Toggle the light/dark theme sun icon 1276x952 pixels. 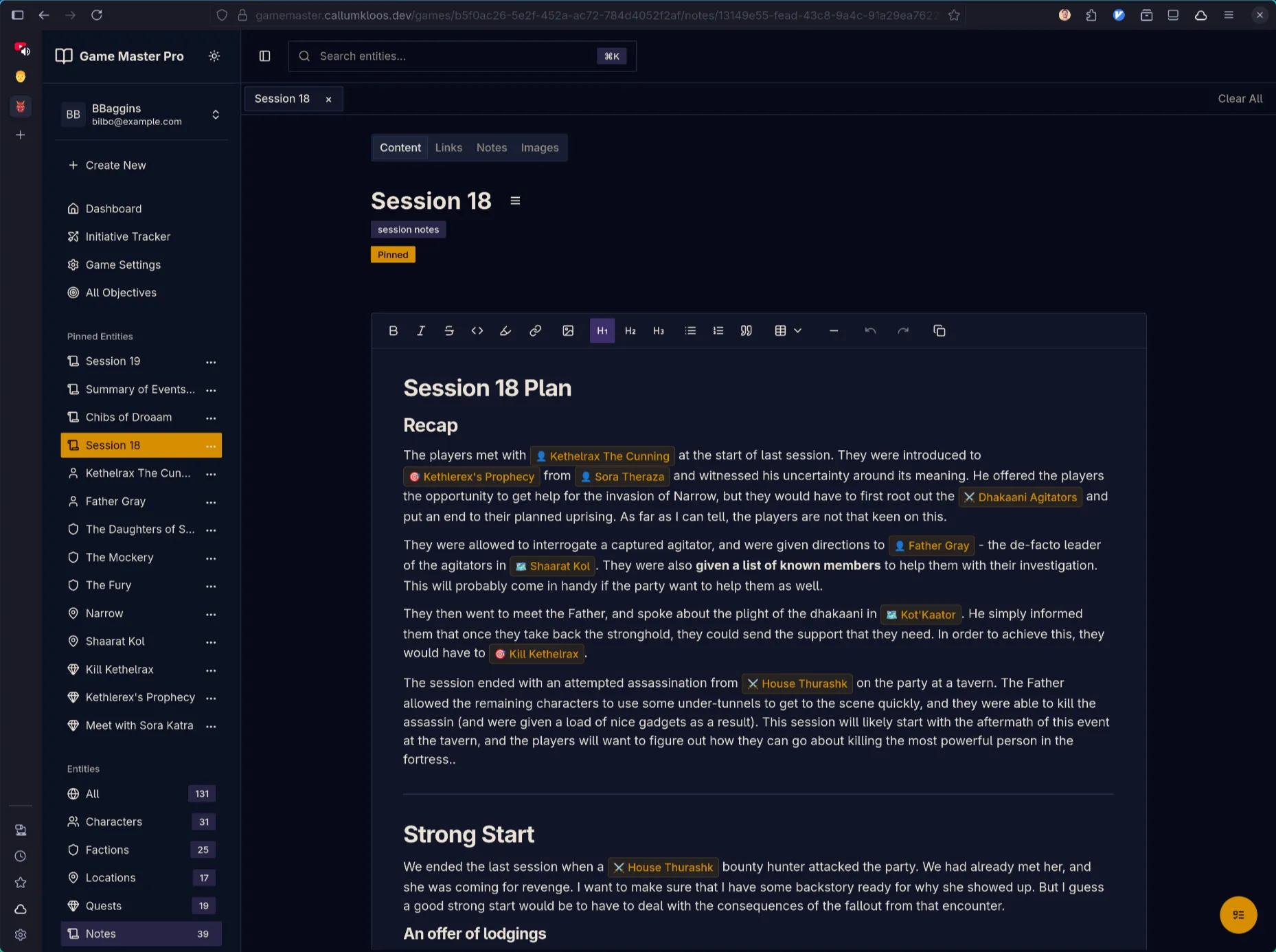(x=214, y=56)
